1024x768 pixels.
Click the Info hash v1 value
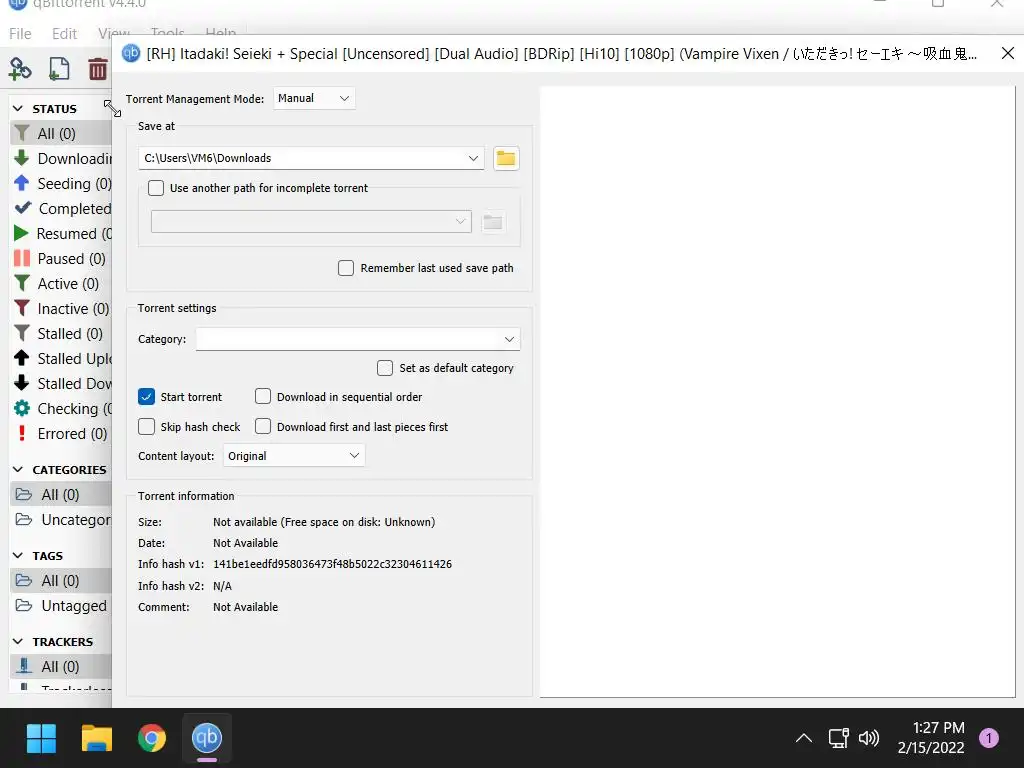(332, 564)
